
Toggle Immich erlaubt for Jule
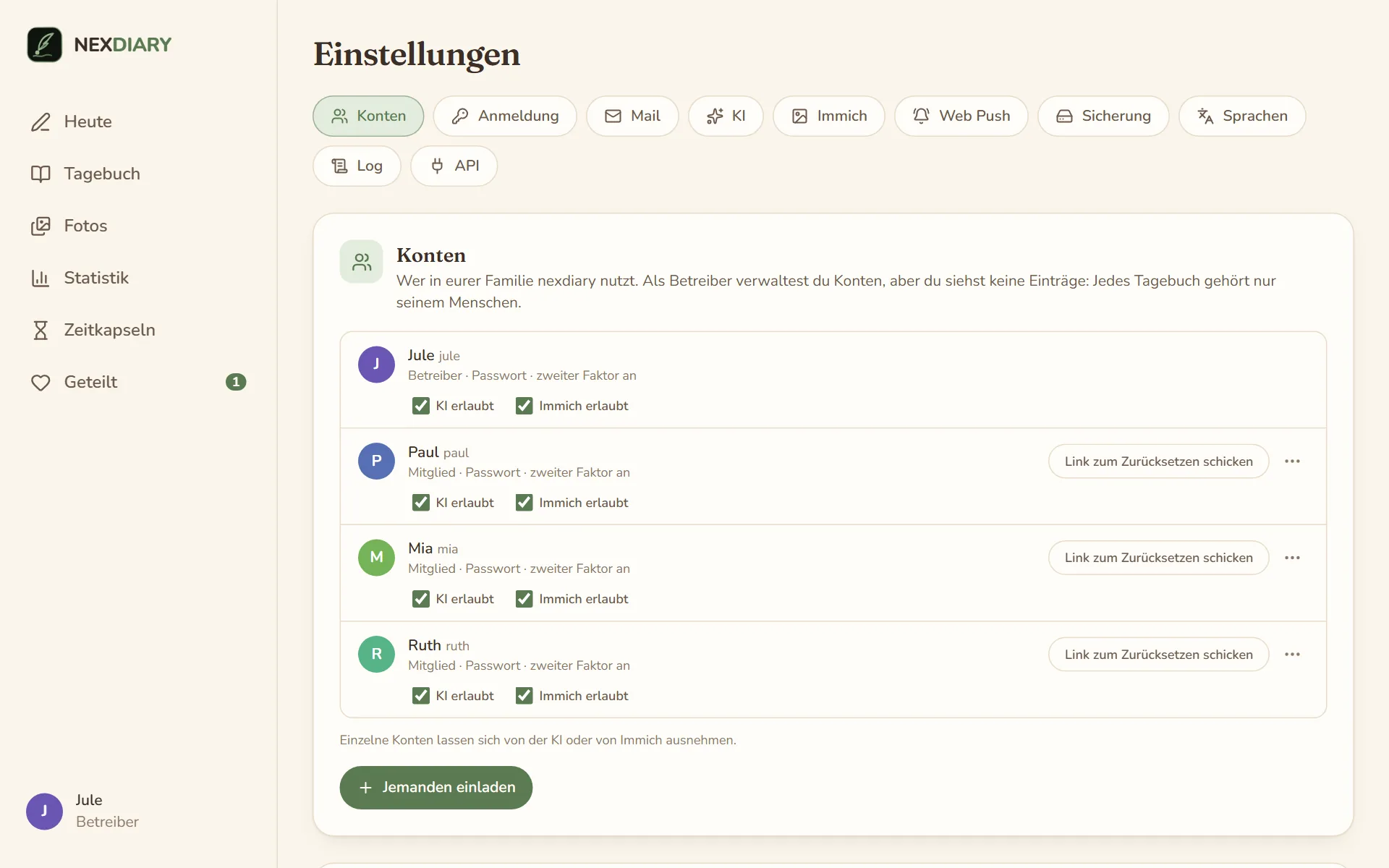tap(524, 406)
